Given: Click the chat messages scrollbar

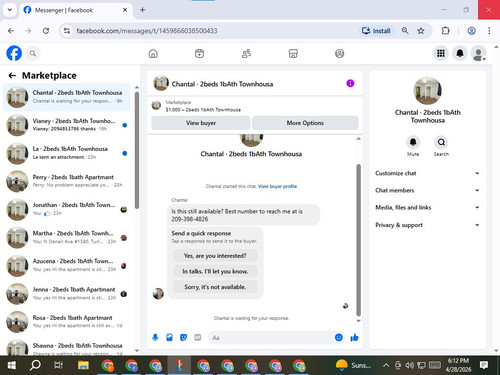Looking at the screenshot, I should [359, 240].
